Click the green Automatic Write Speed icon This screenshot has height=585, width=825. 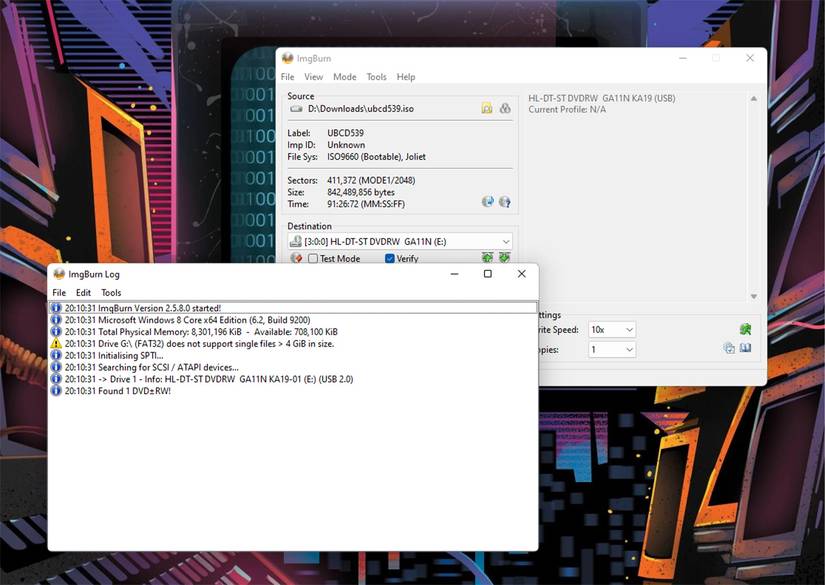pos(746,329)
